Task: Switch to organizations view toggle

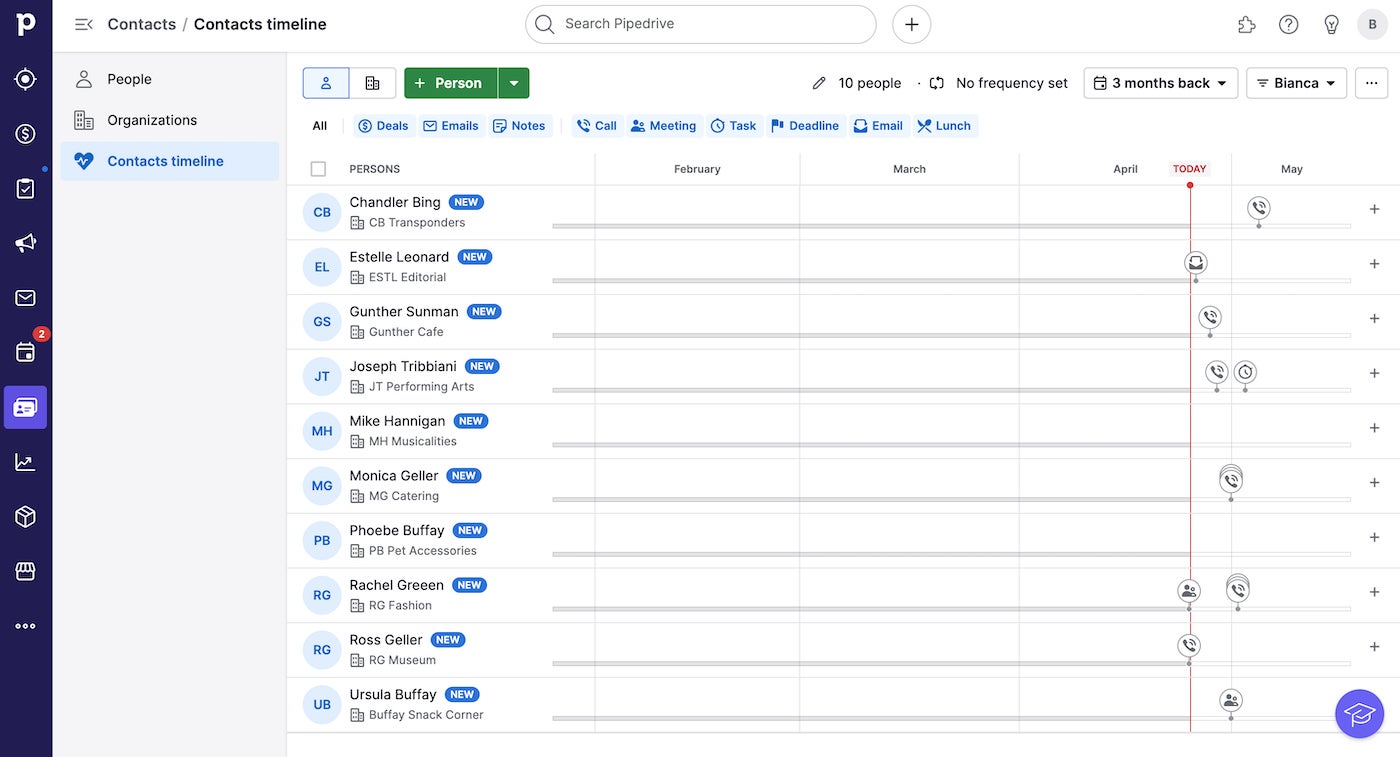Action: pos(373,83)
